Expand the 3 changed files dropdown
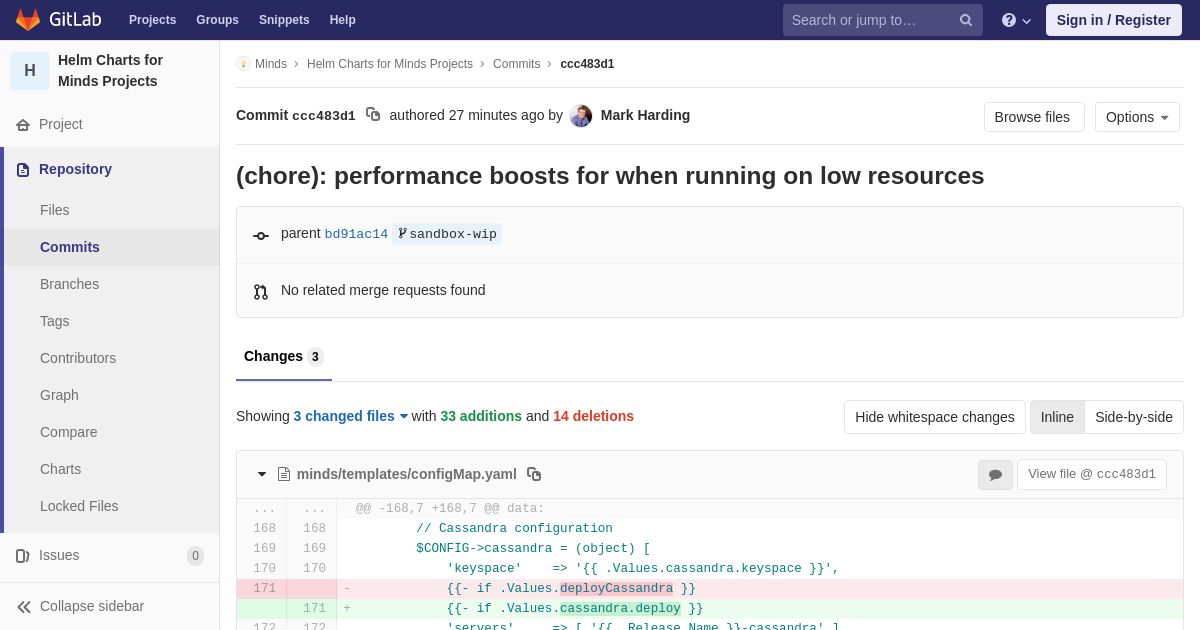 pos(351,416)
